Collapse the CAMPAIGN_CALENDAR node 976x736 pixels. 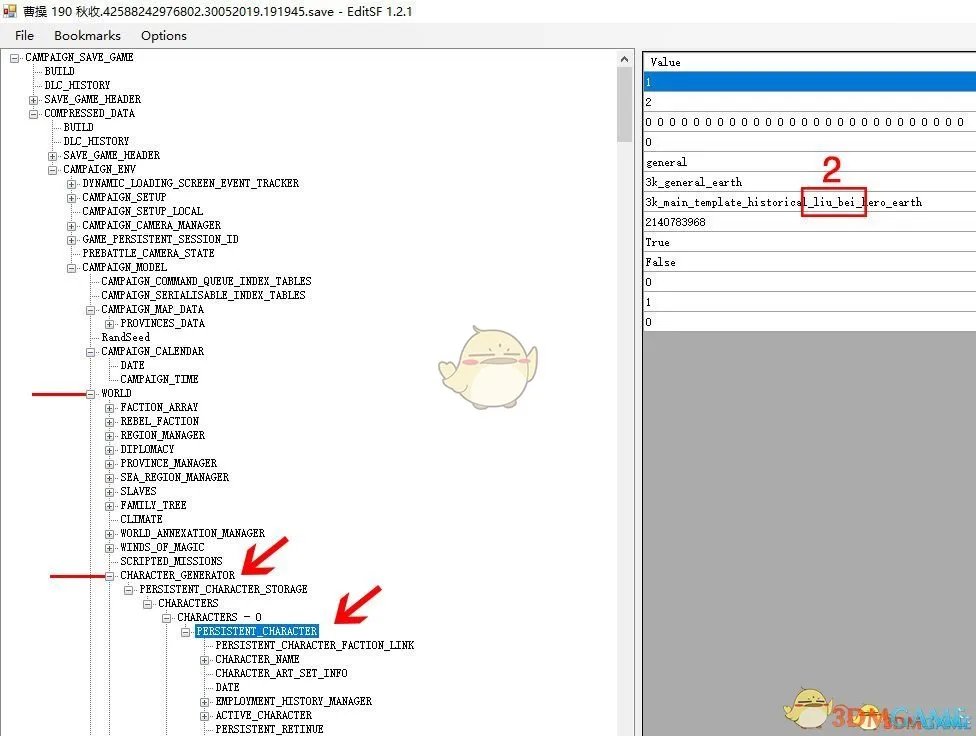click(91, 352)
